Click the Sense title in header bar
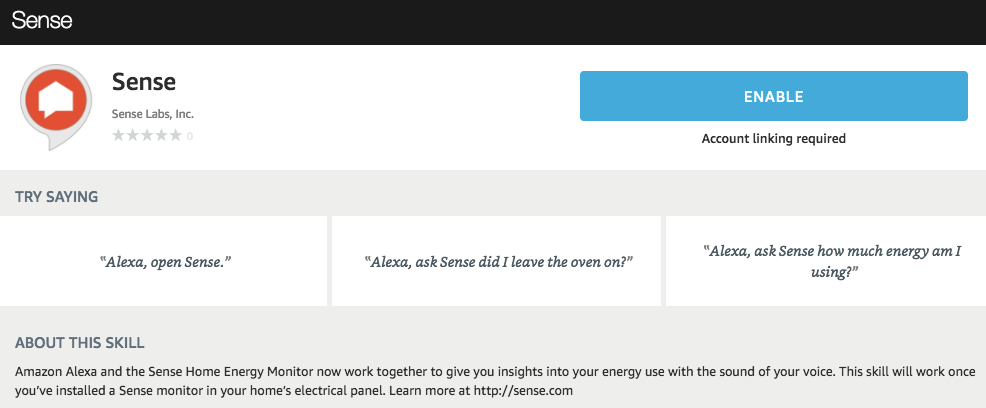The height and width of the screenshot is (408, 986). [42, 21]
